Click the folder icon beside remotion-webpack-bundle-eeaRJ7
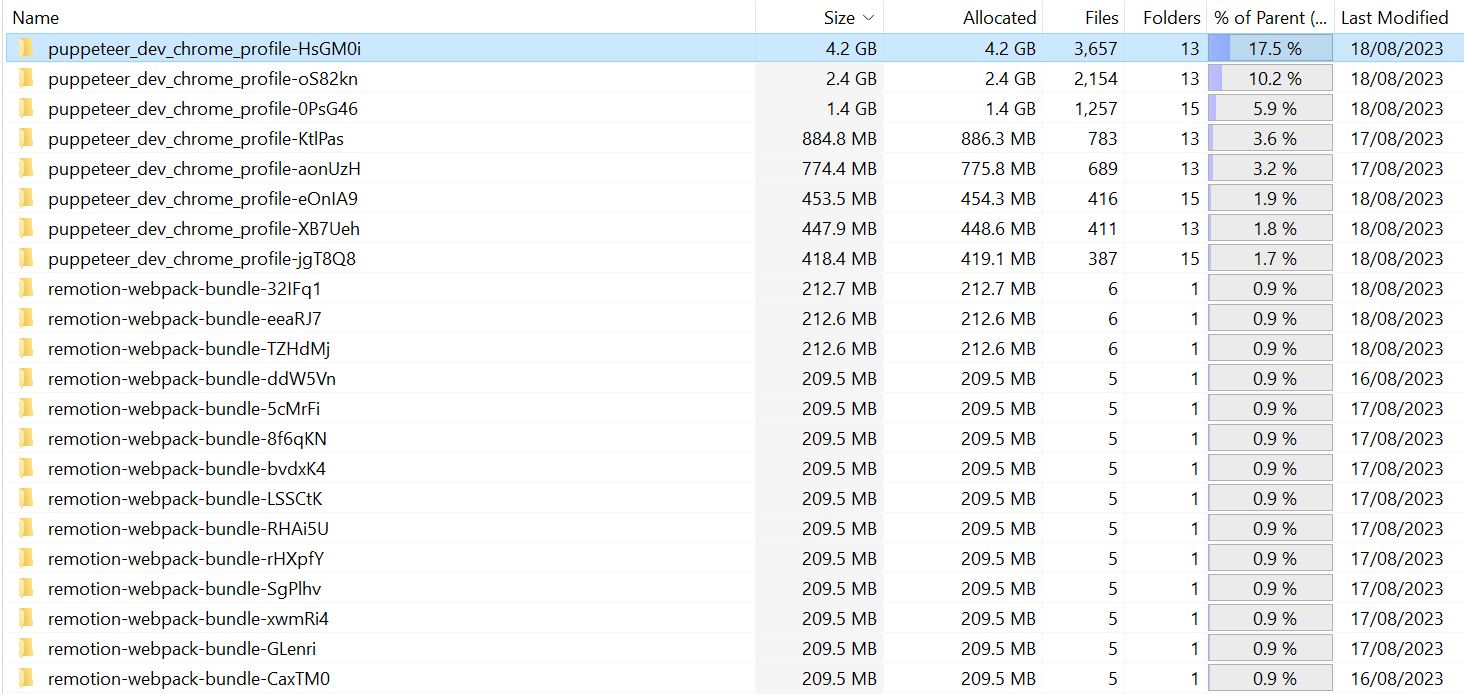The image size is (1464, 694). pyautogui.click(x=25, y=318)
